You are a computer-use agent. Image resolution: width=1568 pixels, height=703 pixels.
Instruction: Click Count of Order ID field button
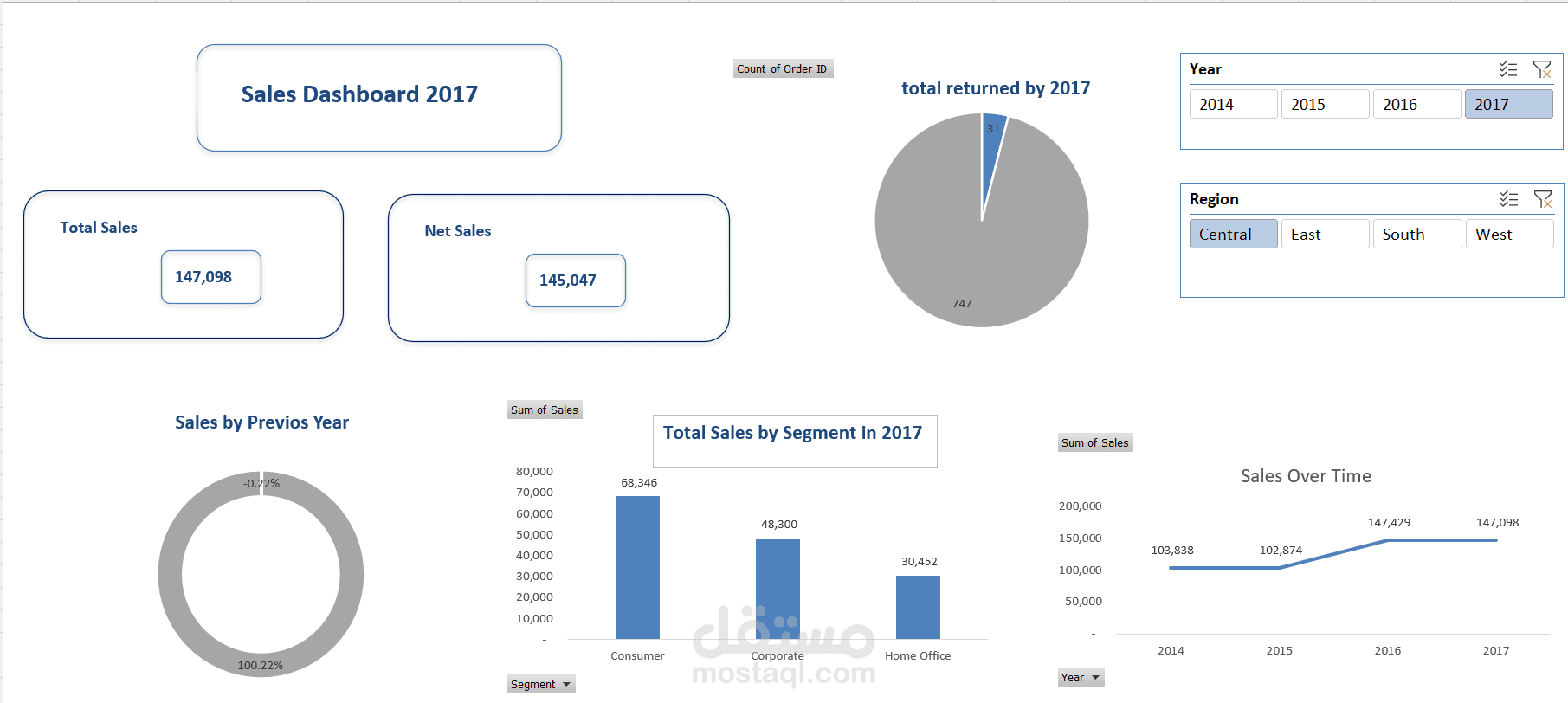(x=783, y=69)
